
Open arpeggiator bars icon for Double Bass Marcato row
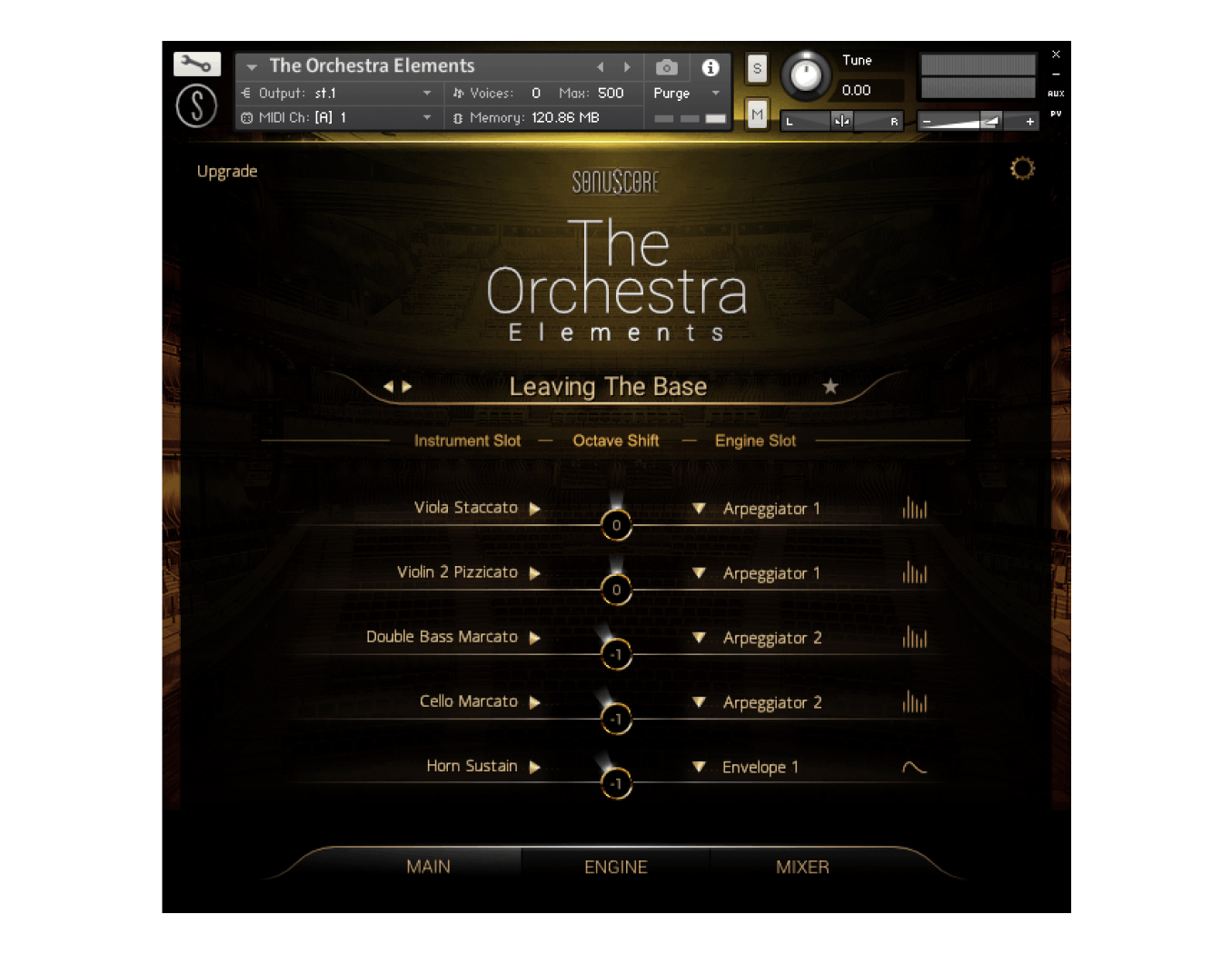(915, 637)
